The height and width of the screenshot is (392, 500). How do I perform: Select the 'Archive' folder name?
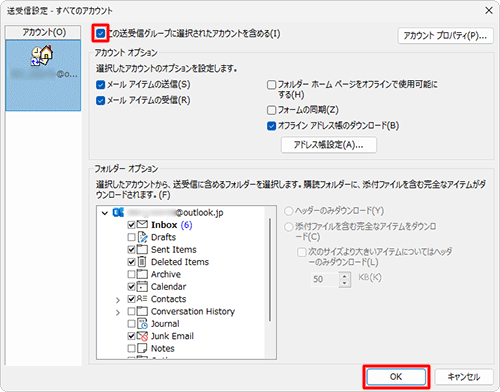pos(166,274)
